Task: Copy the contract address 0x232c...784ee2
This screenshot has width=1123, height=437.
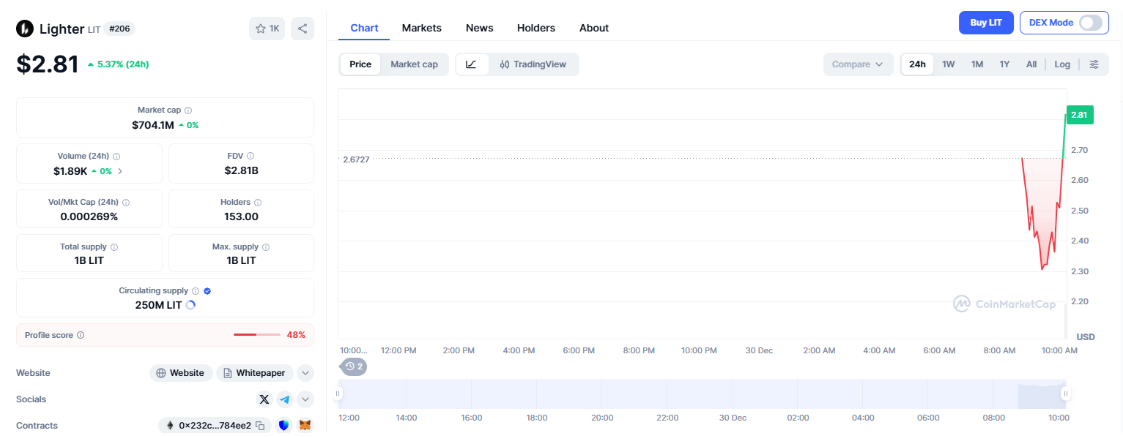Action: [259, 425]
